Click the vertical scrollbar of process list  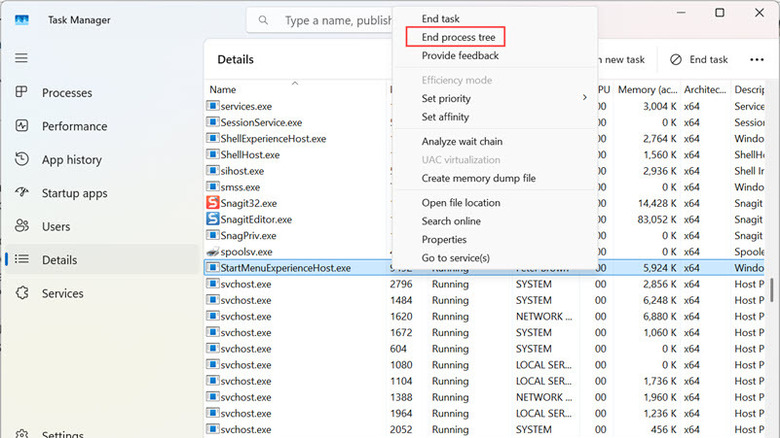click(772, 290)
